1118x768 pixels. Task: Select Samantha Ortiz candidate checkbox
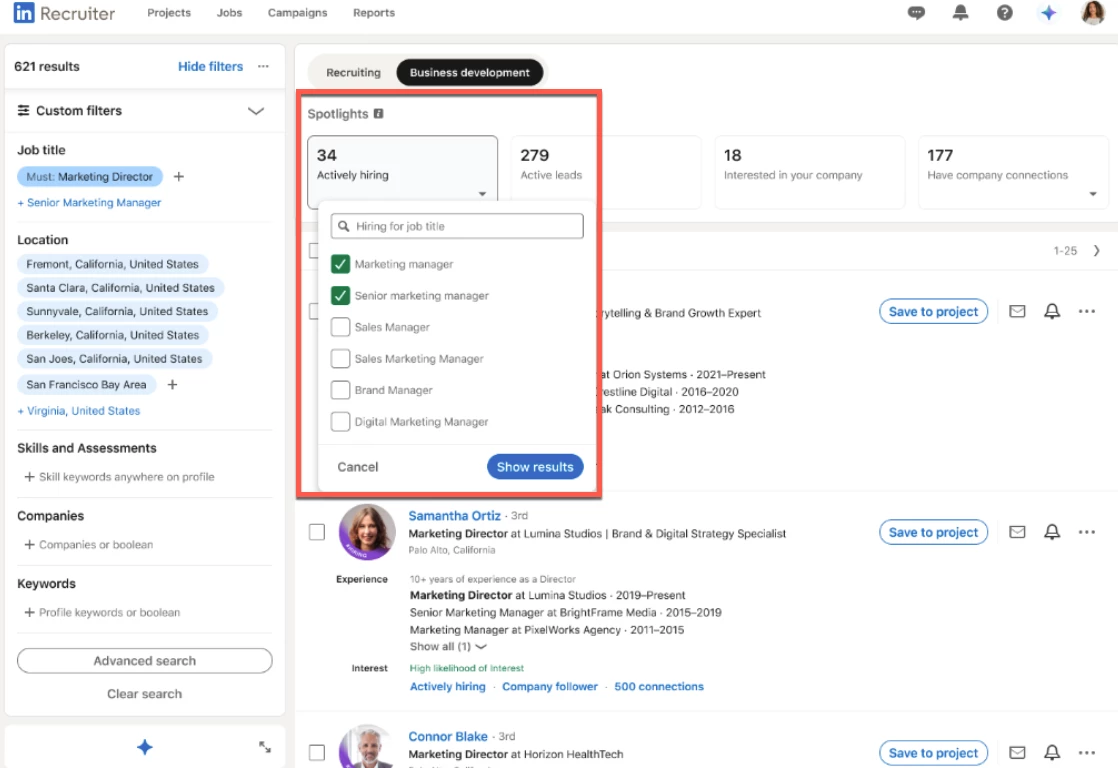tap(317, 532)
